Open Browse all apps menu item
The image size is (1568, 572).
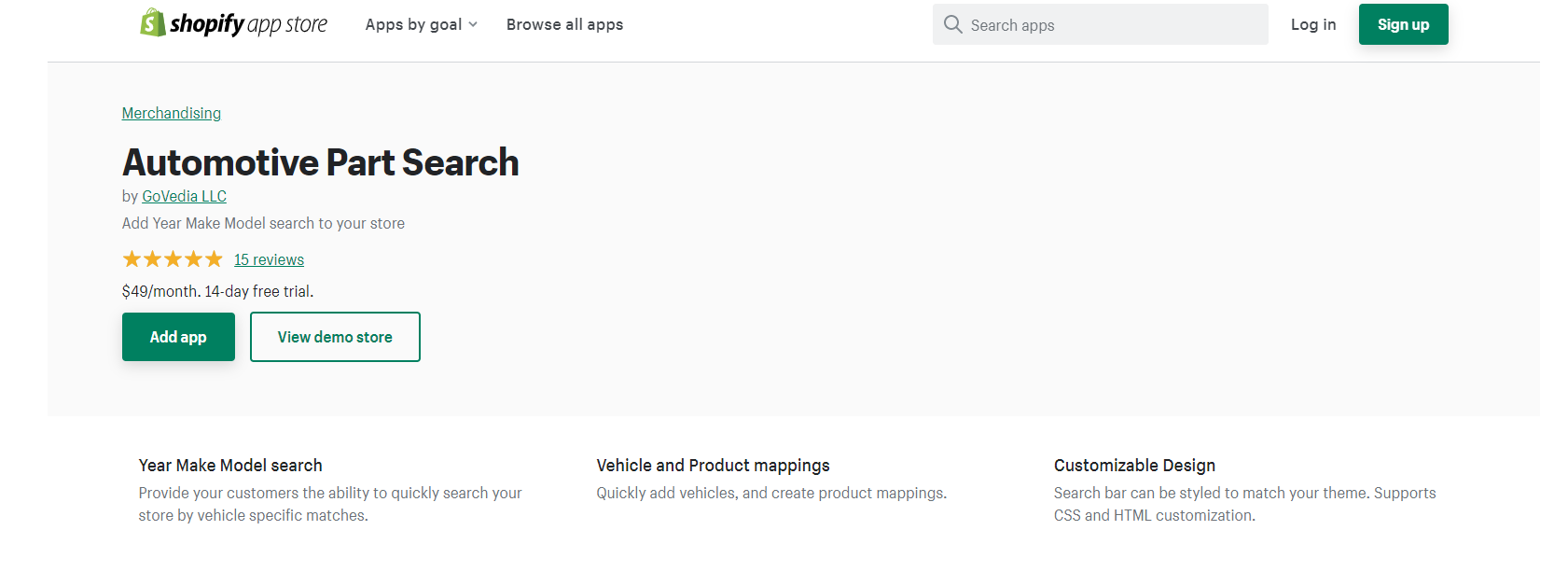coord(564,24)
